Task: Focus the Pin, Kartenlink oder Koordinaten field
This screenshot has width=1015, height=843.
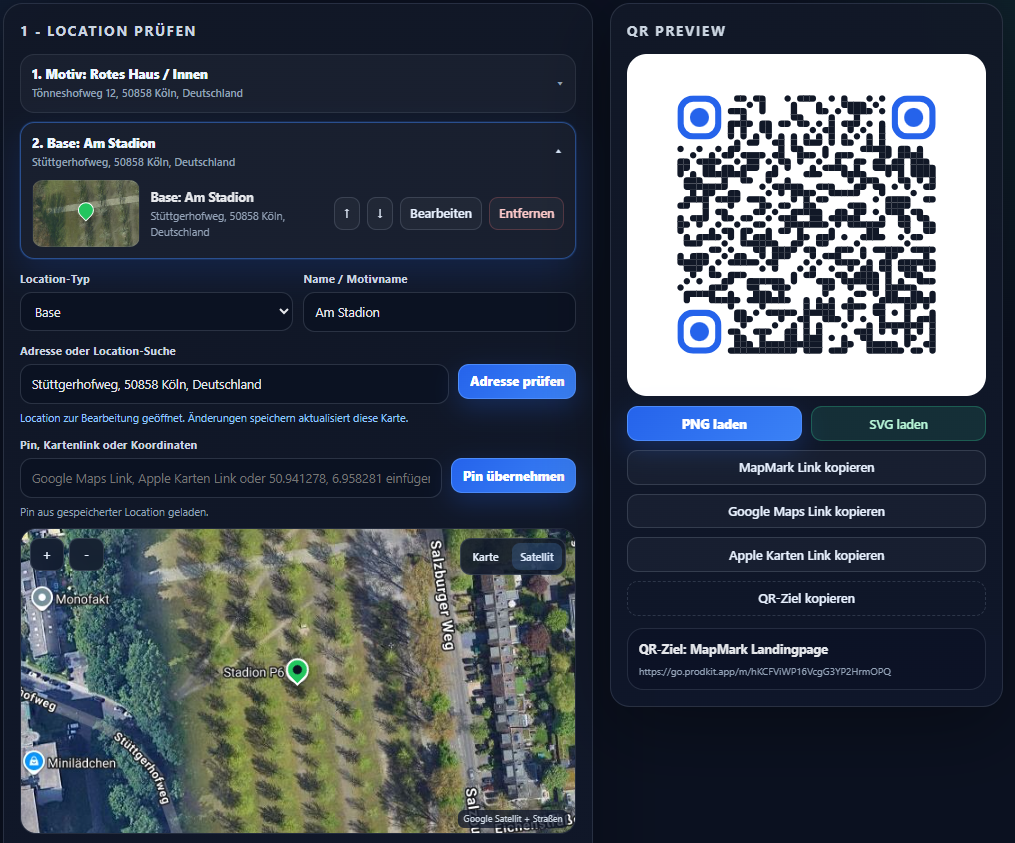Action: (230, 478)
